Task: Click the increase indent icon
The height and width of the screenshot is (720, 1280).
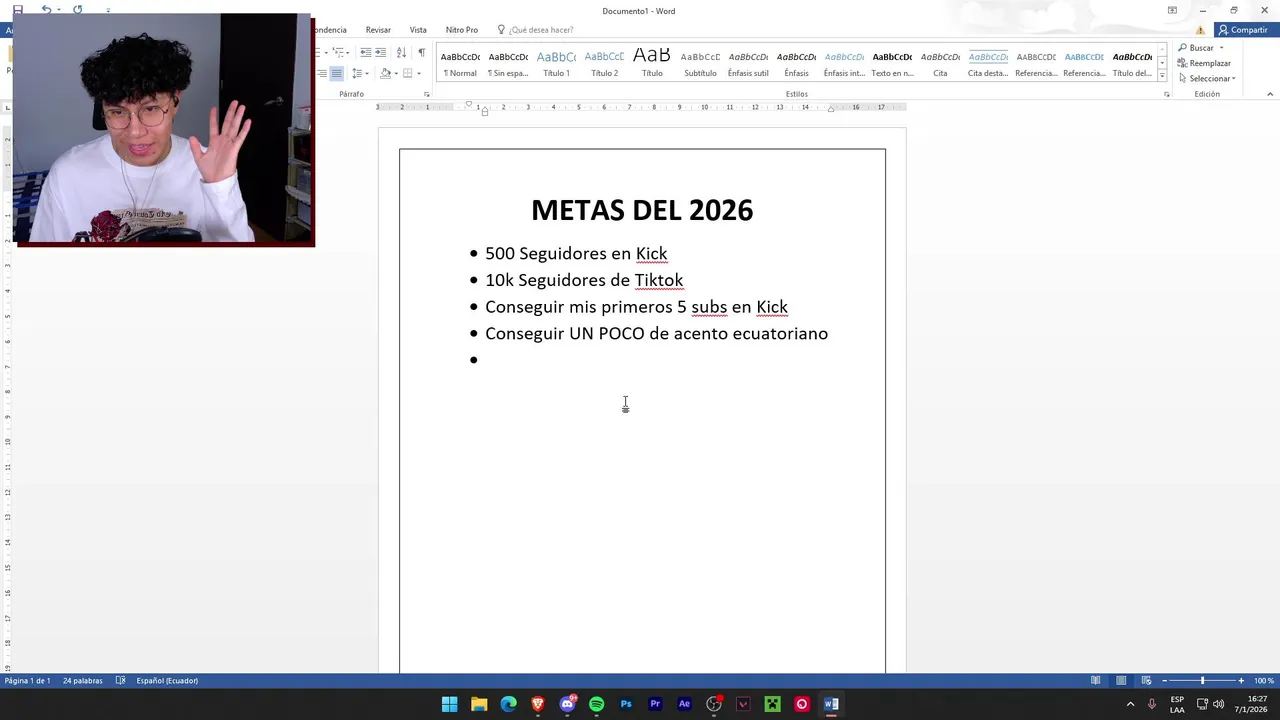Action: pyautogui.click(x=380, y=52)
